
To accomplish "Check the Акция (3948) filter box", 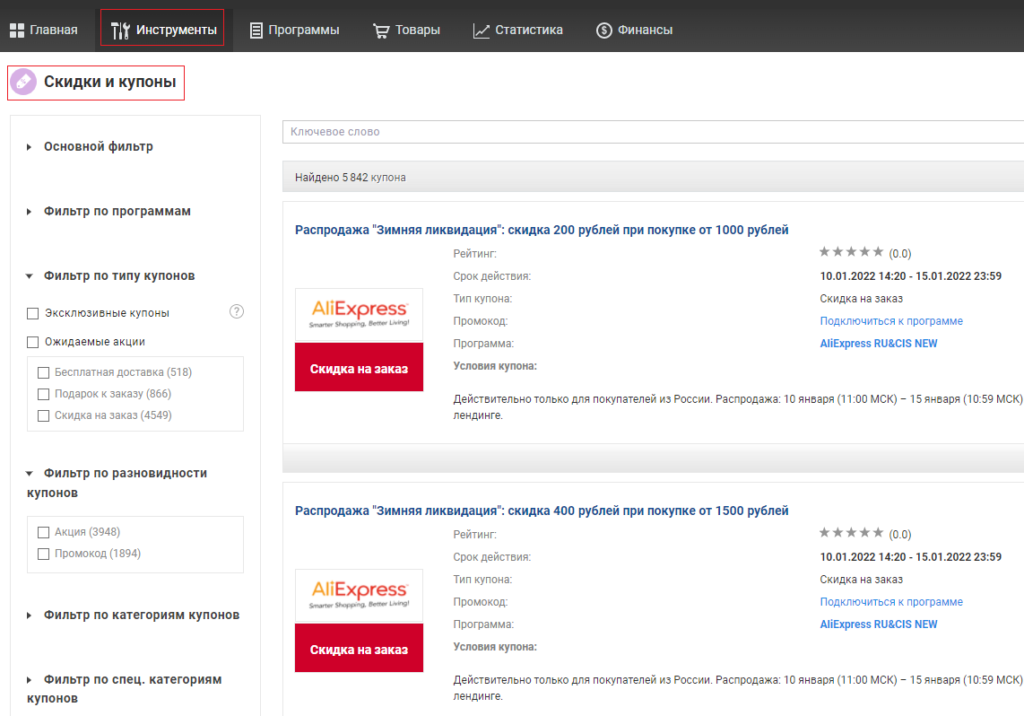I will 44,532.
